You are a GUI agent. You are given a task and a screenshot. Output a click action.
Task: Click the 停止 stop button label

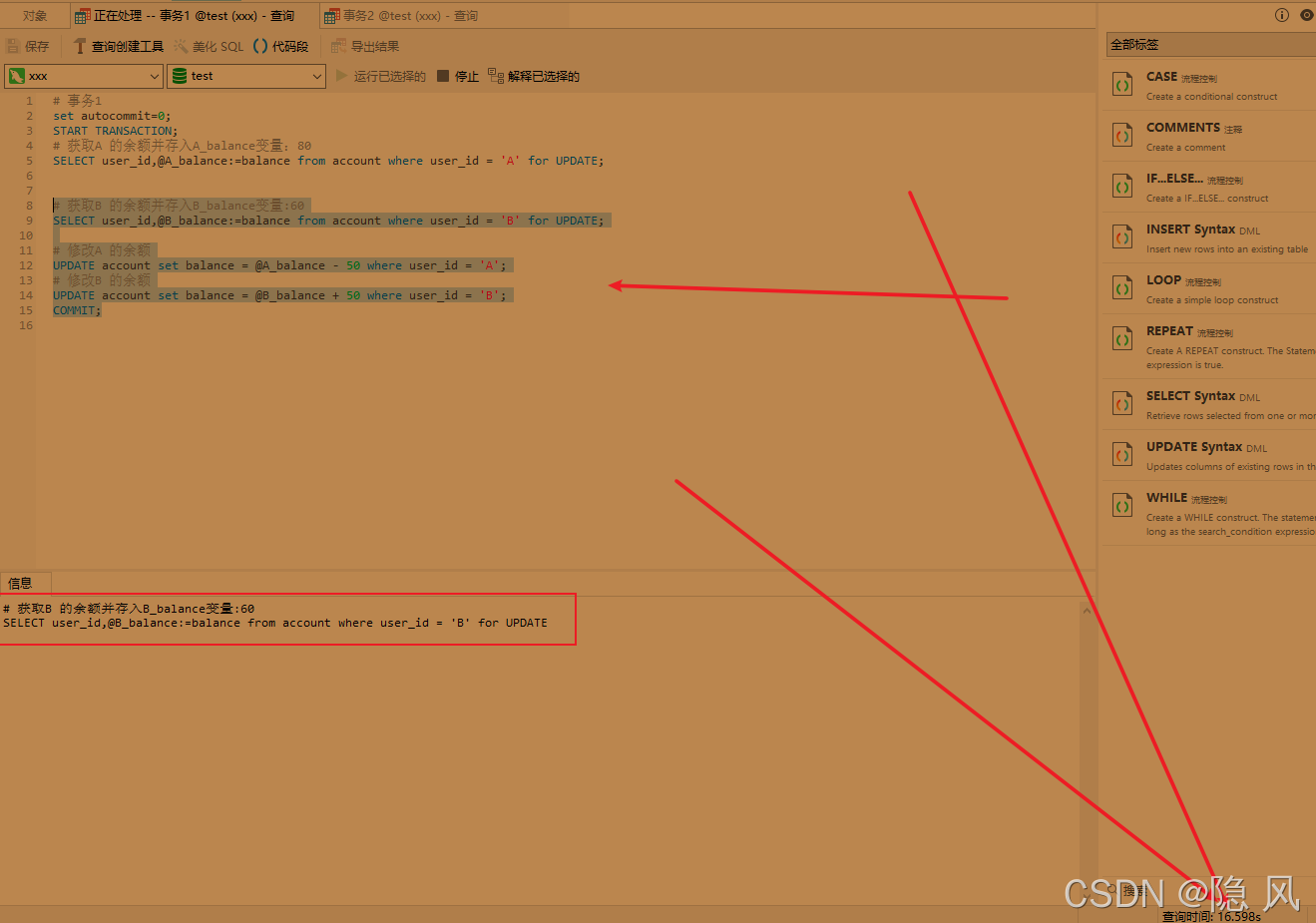[467, 76]
